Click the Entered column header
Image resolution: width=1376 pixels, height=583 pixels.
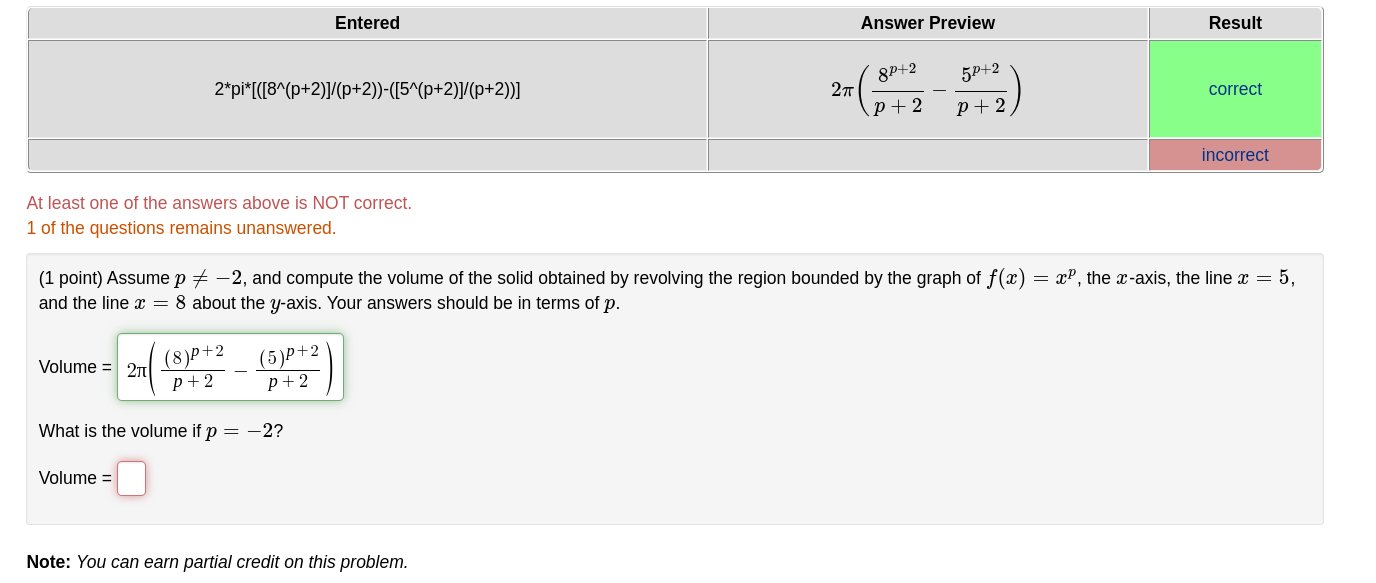click(x=367, y=22)
